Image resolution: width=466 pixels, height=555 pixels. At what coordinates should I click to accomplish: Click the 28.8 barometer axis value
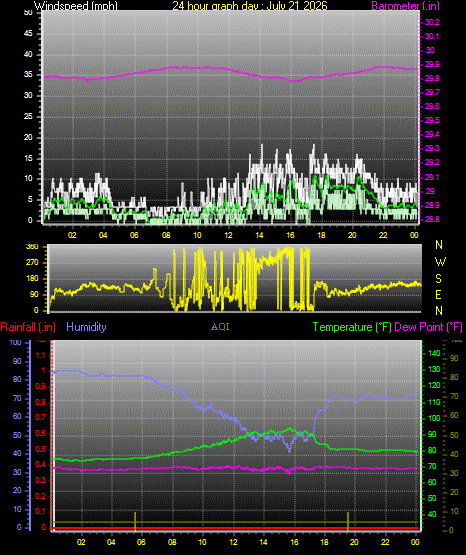(x=432, y=219)
